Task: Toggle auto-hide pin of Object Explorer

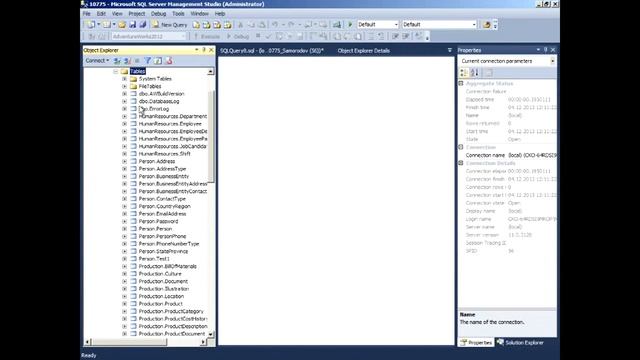Action: tap(204, 50)
